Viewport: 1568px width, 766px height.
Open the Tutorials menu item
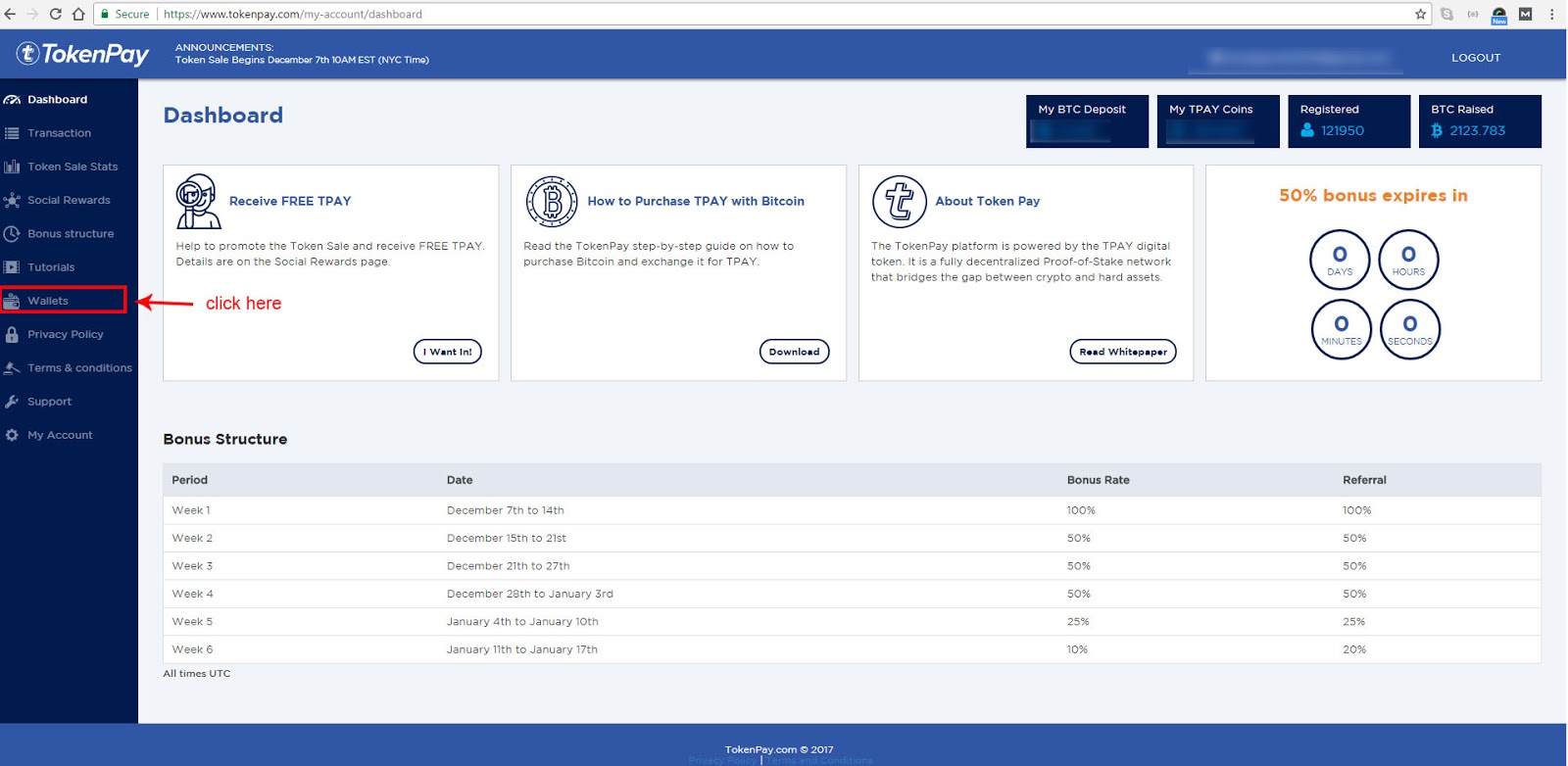(51, 267)
